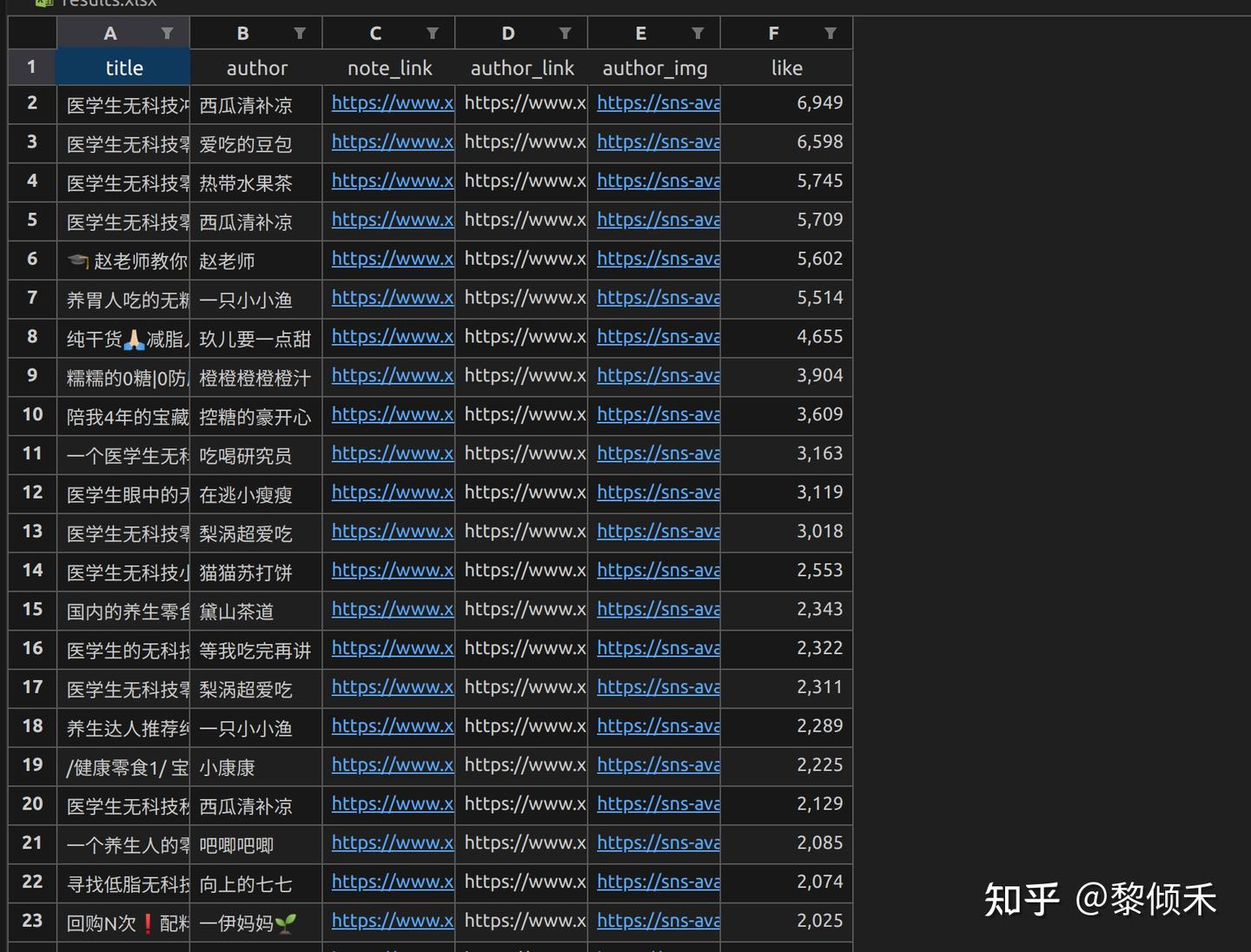1251x952 pixels.
Task: Select row header 9
Action: [x=32, y=376]
